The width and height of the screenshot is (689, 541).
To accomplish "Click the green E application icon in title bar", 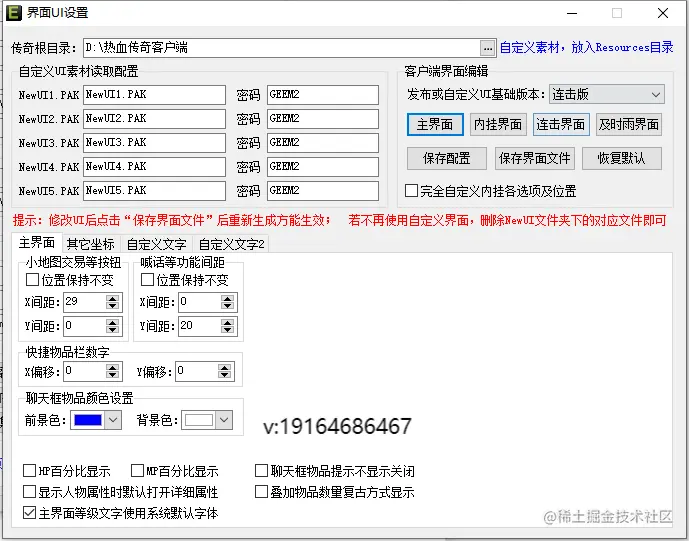I will coord(13,13).
